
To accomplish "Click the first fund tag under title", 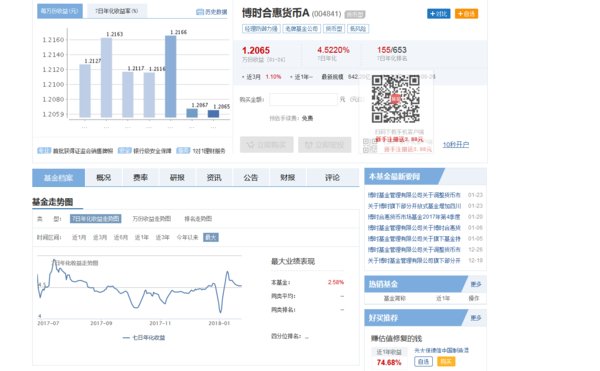I will 261,29.
